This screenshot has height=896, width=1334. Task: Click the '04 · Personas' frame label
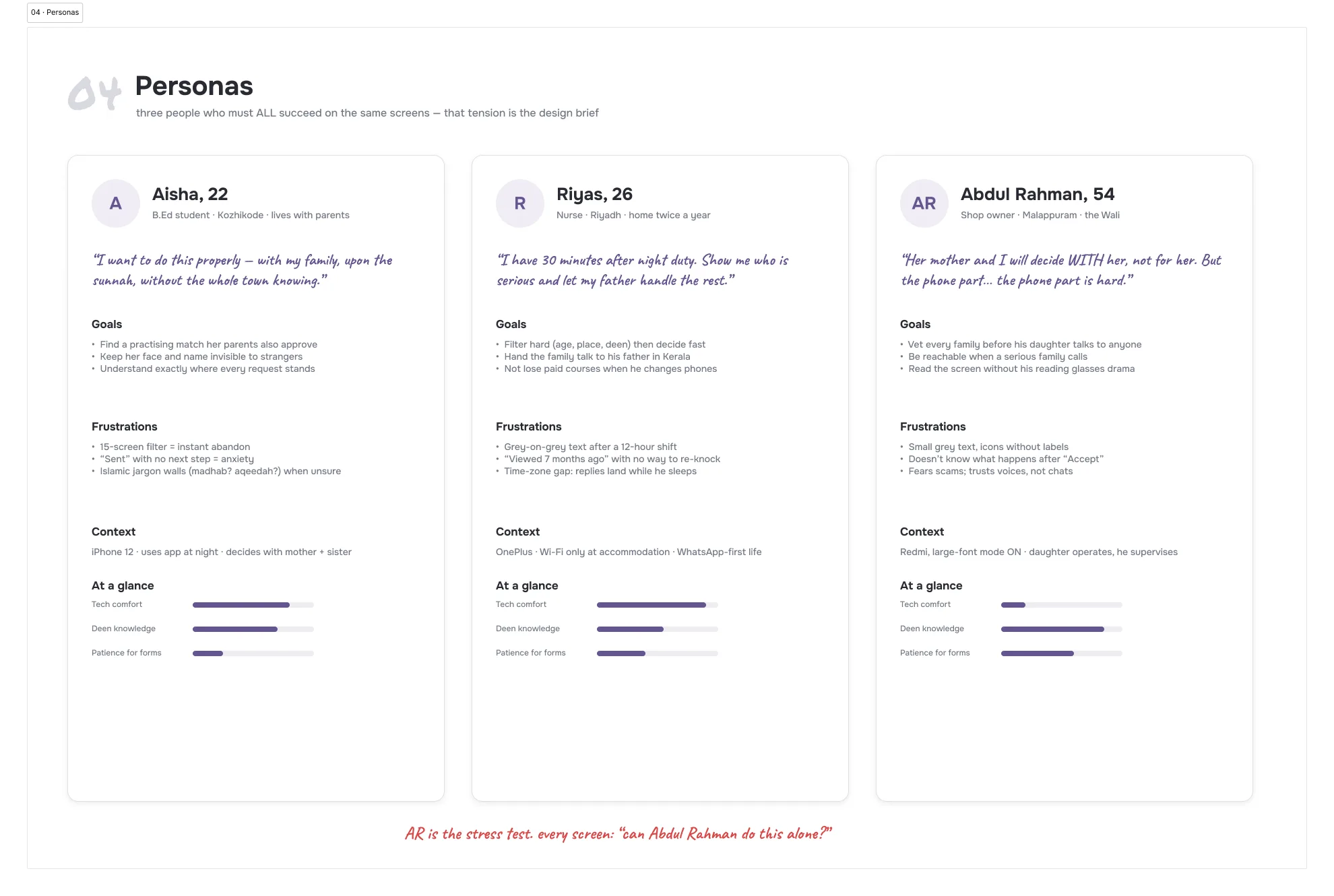point(55,13)
